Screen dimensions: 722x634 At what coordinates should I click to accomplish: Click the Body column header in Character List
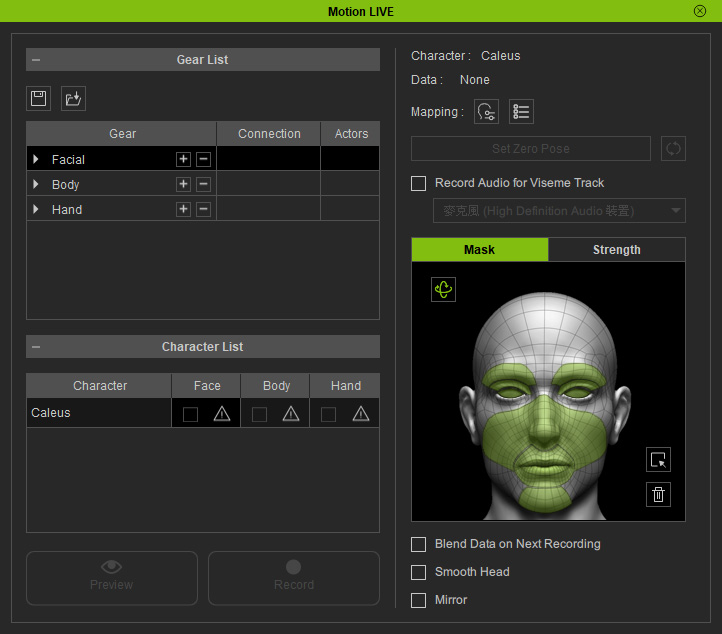point(275,385)
